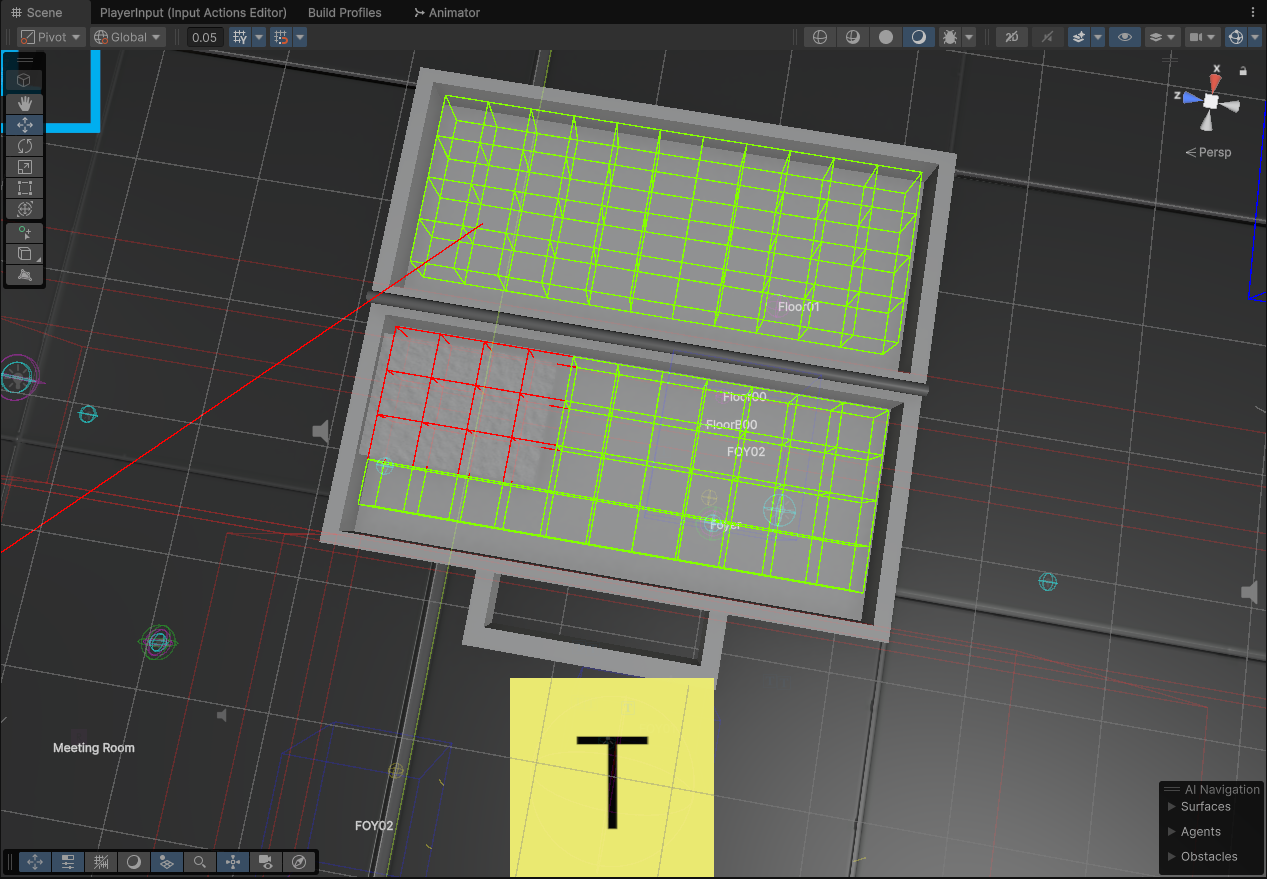Toggle scene audio mute
The image size is (1267, 879).
[1046, 36]
